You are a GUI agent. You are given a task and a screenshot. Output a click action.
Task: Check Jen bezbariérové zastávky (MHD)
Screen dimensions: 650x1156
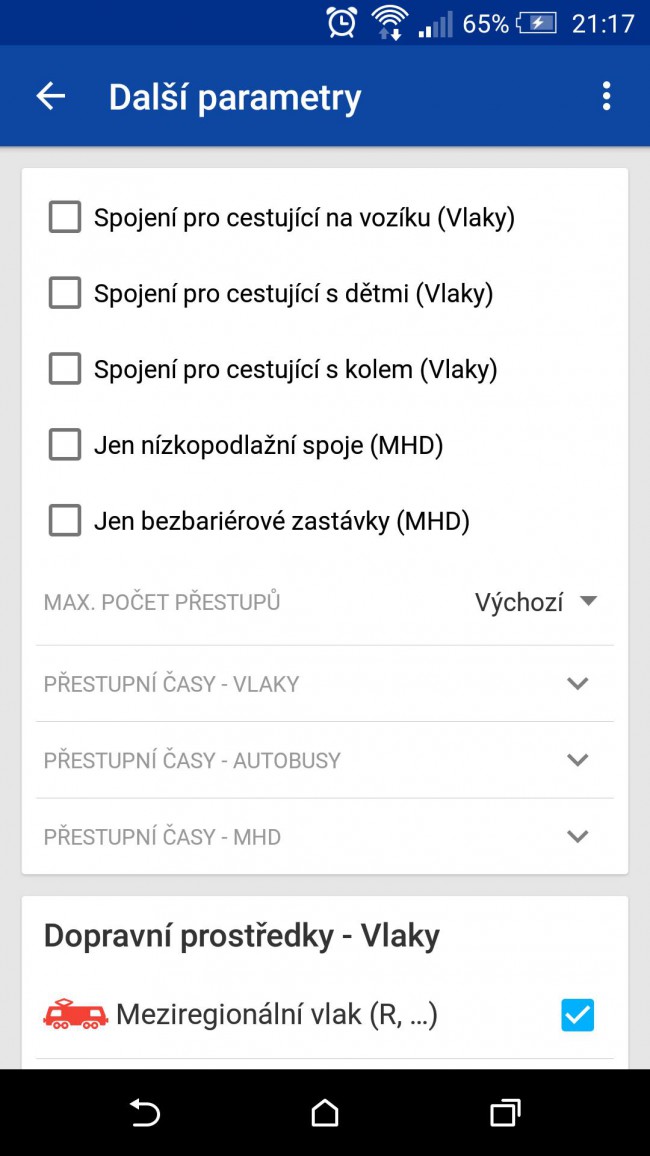[x=65, y=521]
